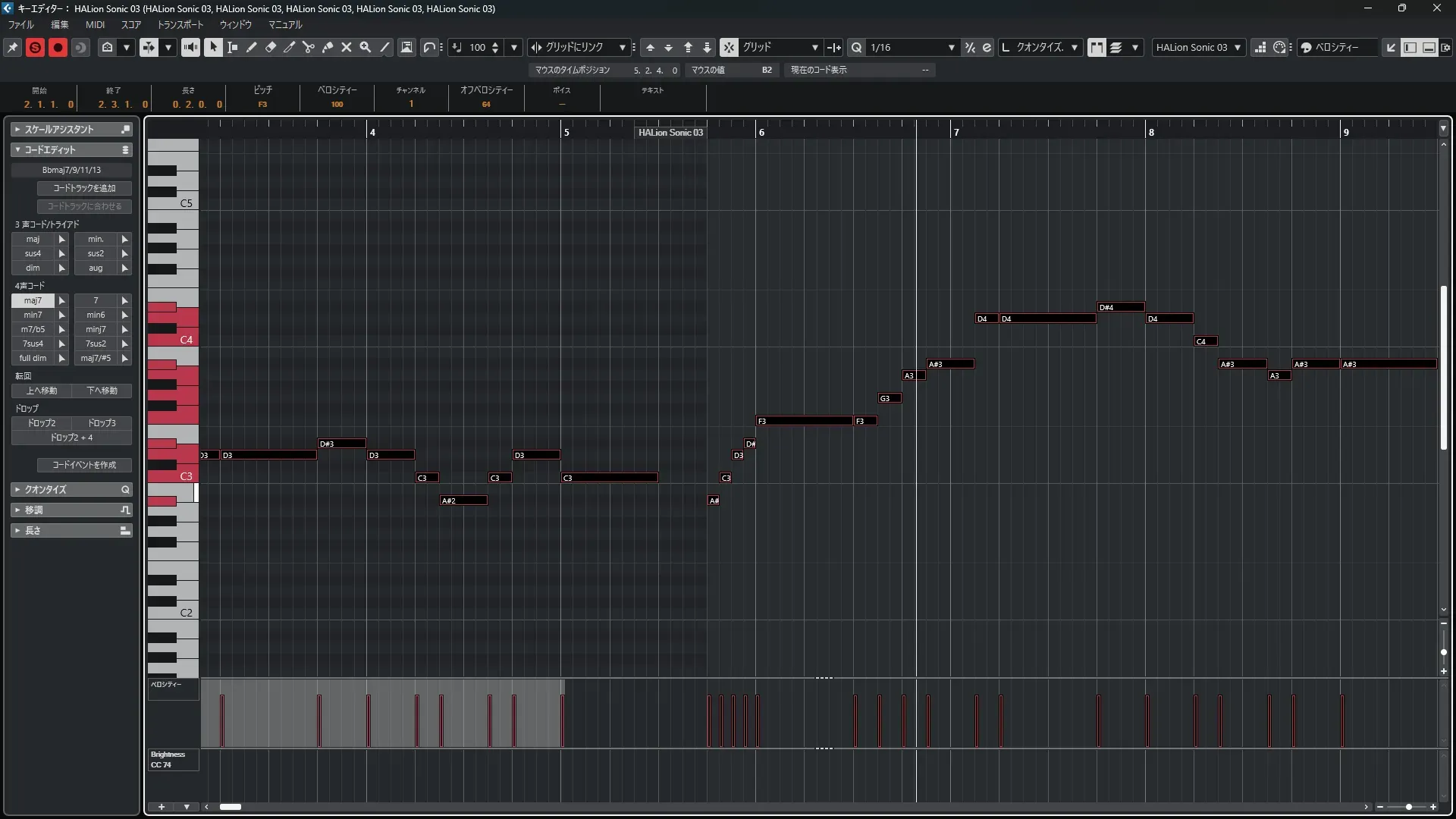Viewport: 1456px width, 819px height.
Task: Toggle the Record in editor button
Action: [58, 47]
